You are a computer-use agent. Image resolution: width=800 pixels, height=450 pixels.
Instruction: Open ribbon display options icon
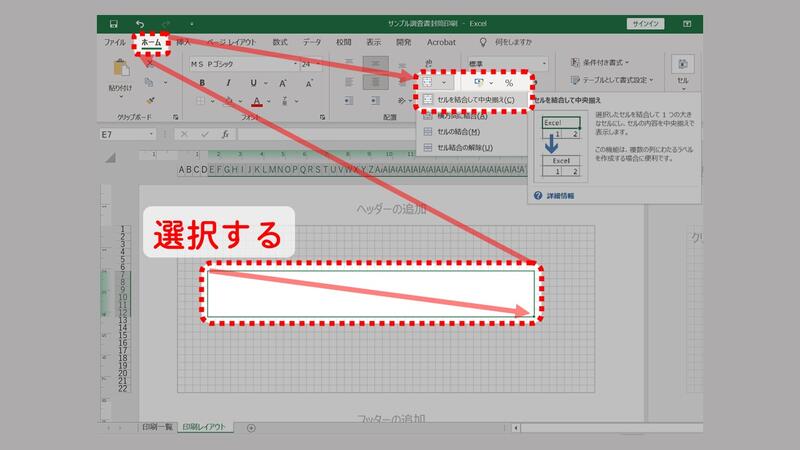[x=687, y=23]
